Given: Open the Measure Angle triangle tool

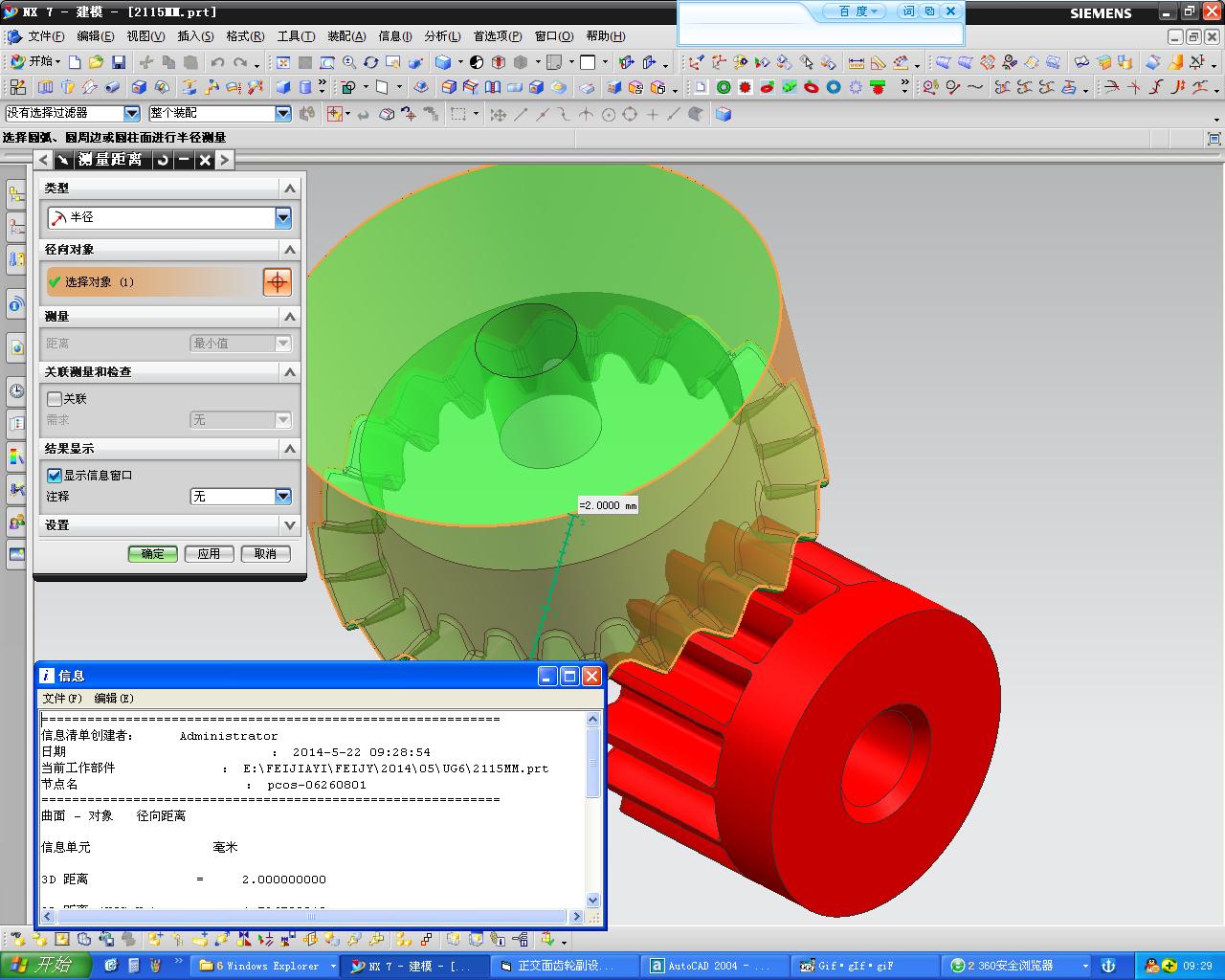Looking at the screenshot, I should pos(878,62).
